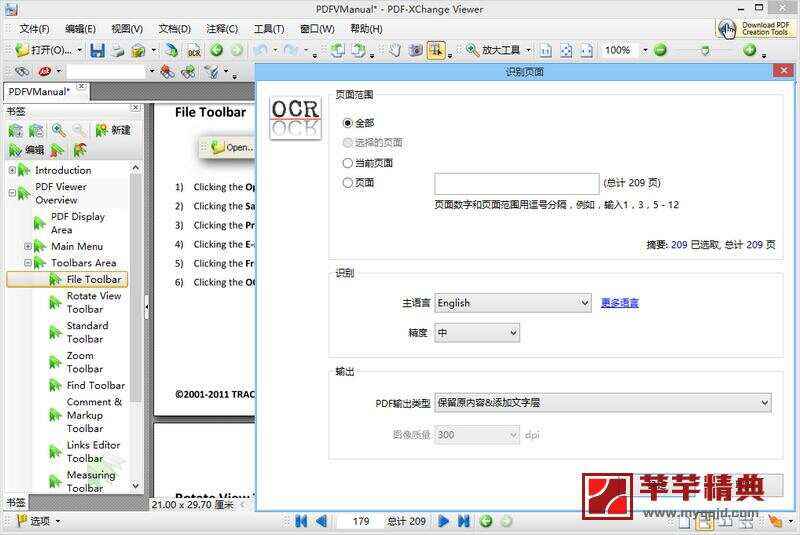Click the Delete bookmark icon

[x=57, y=150]
